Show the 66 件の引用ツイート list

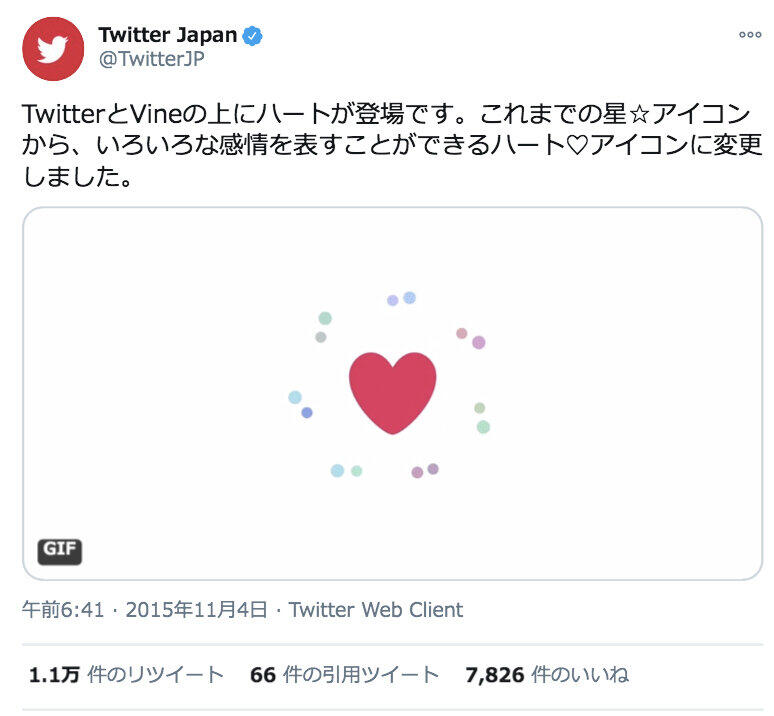tap(344, 675)
